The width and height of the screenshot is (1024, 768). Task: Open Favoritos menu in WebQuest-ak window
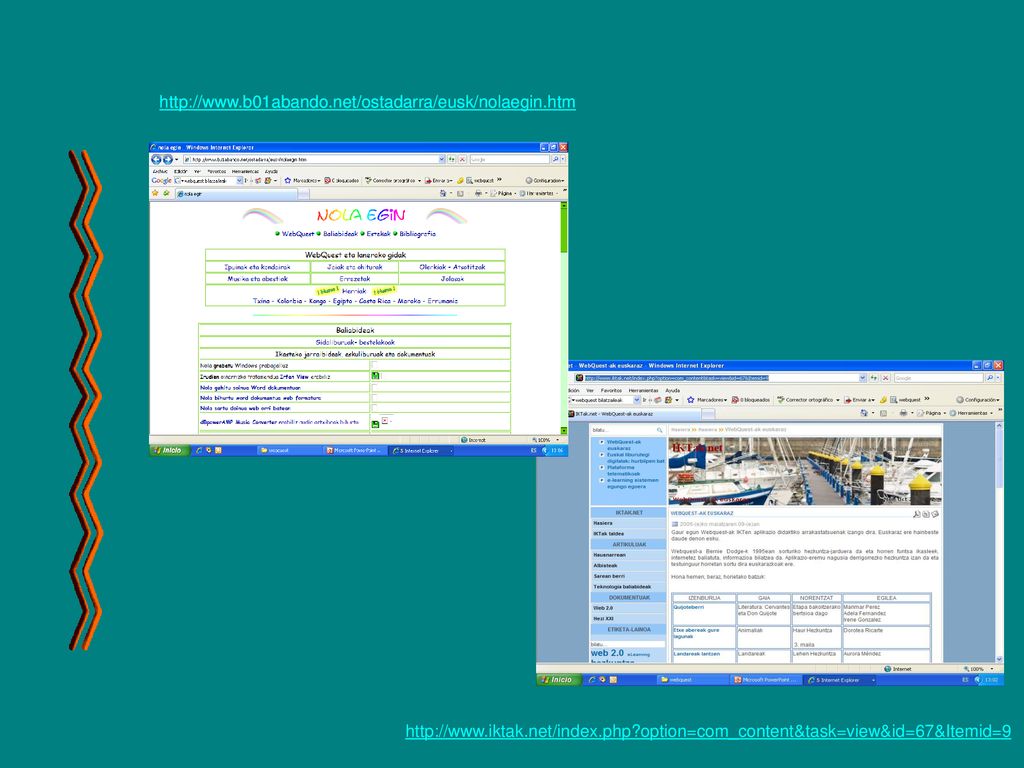[611, 391]
